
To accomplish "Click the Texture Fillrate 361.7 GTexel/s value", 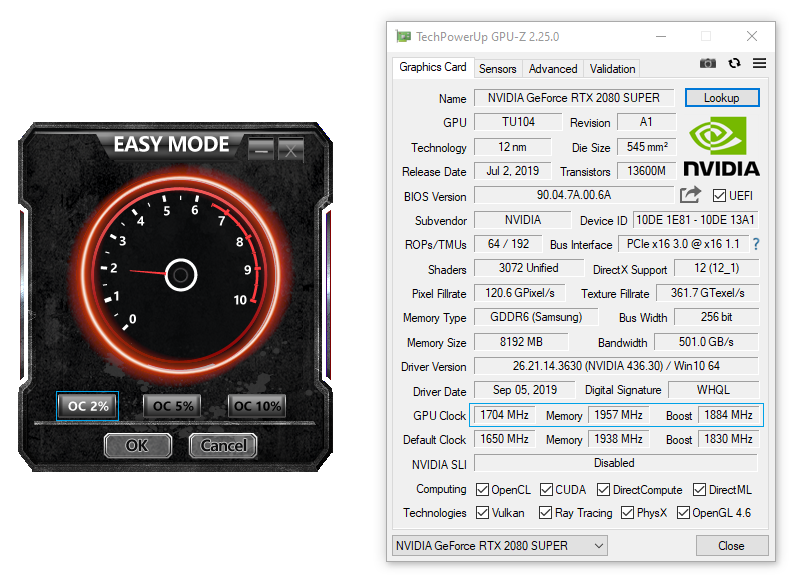I will click(707, 293).
